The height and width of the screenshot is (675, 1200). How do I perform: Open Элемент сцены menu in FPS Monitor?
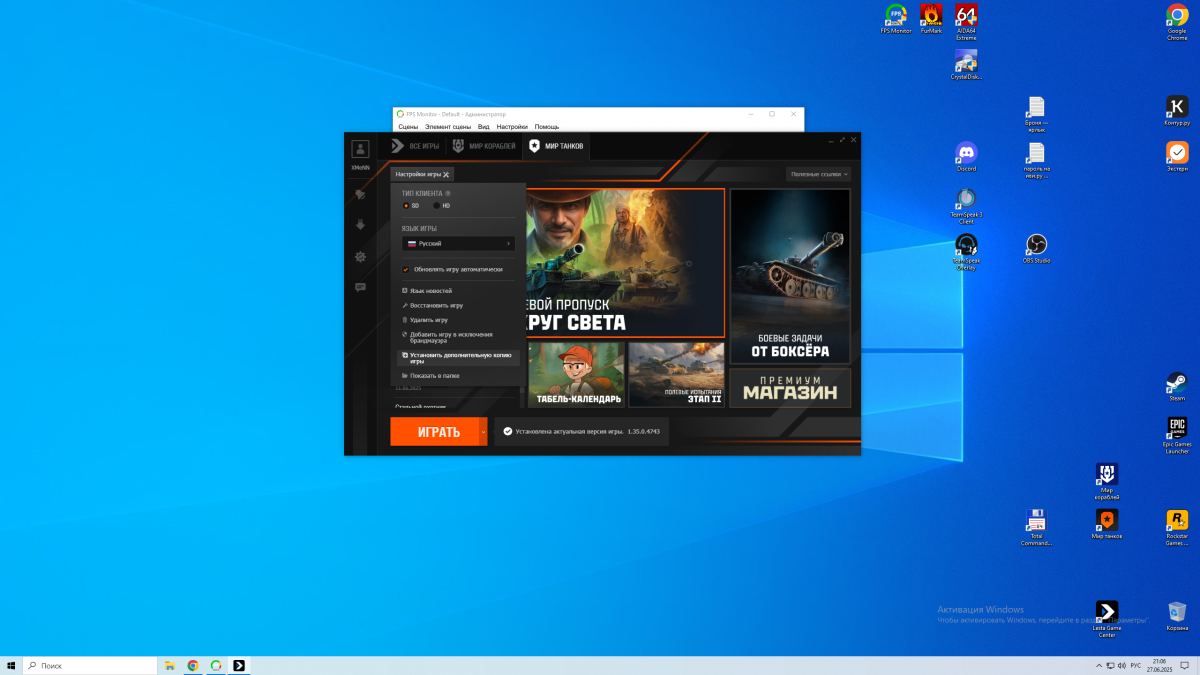(448, 127)
